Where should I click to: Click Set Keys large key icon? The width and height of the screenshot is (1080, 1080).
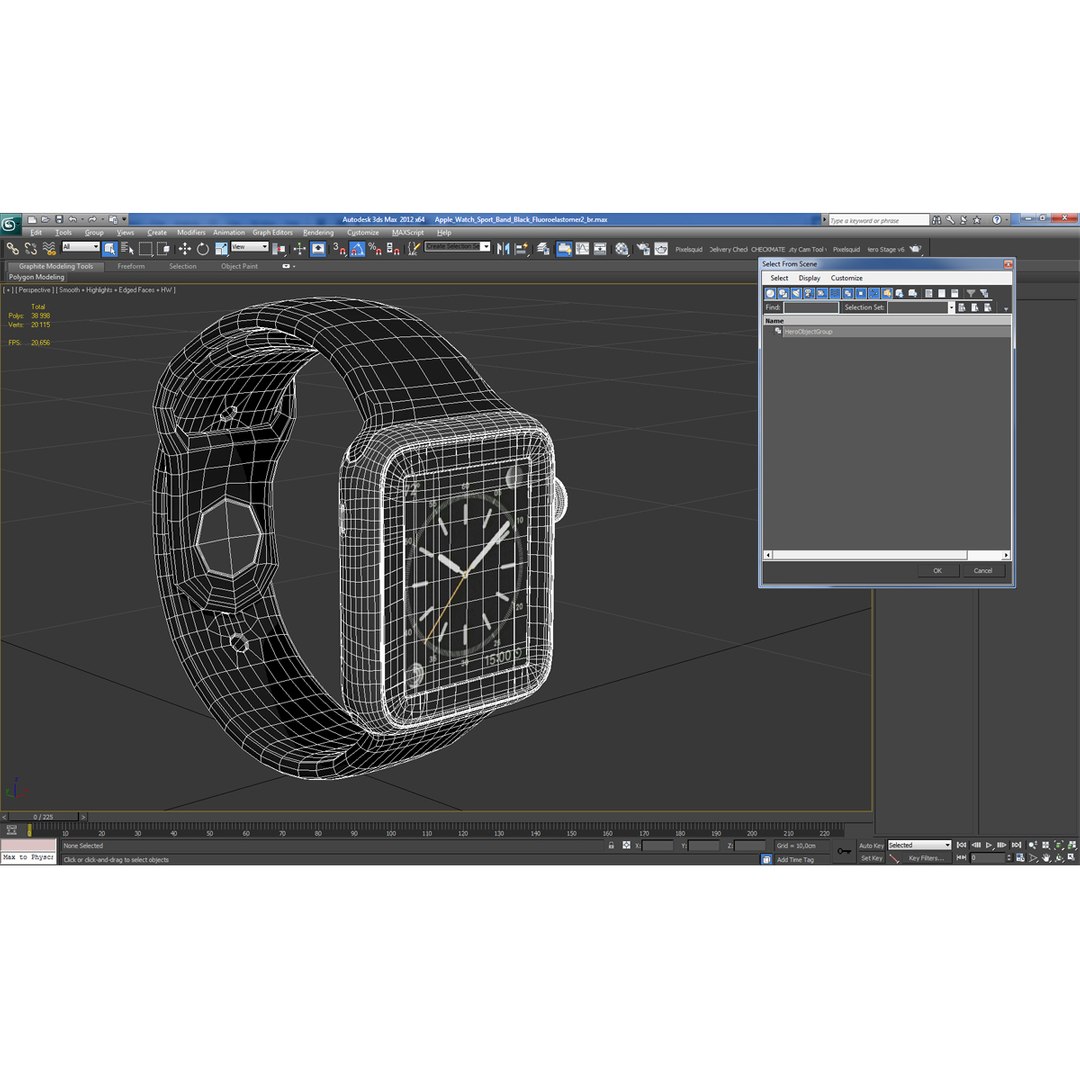coord(844,851)
